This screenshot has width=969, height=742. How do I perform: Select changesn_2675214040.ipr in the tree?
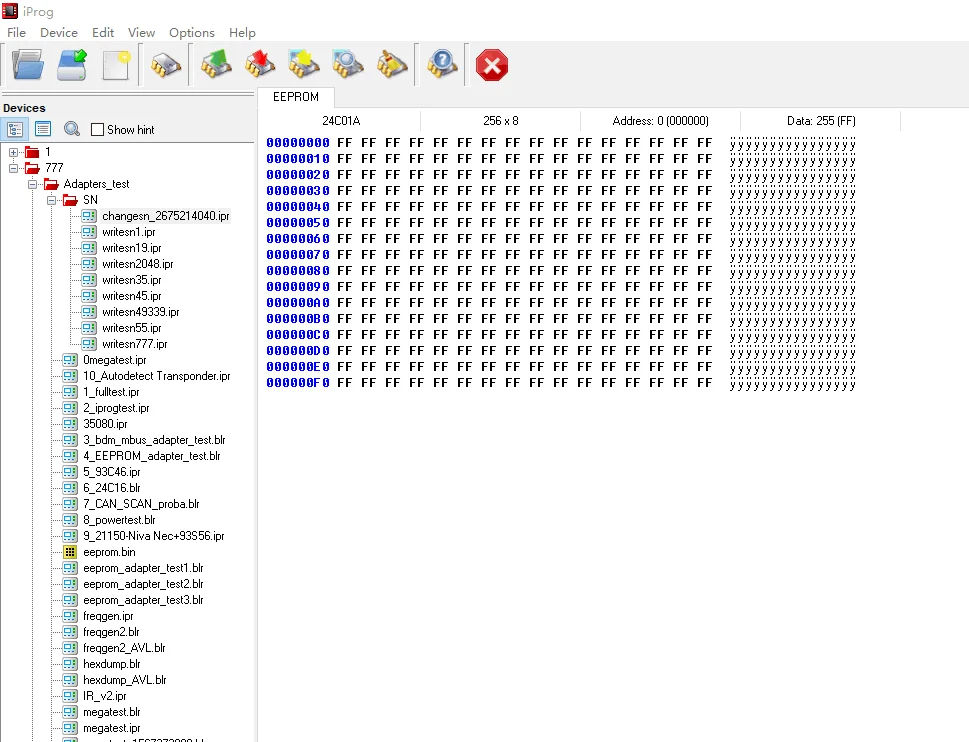[x=166, y=216]
